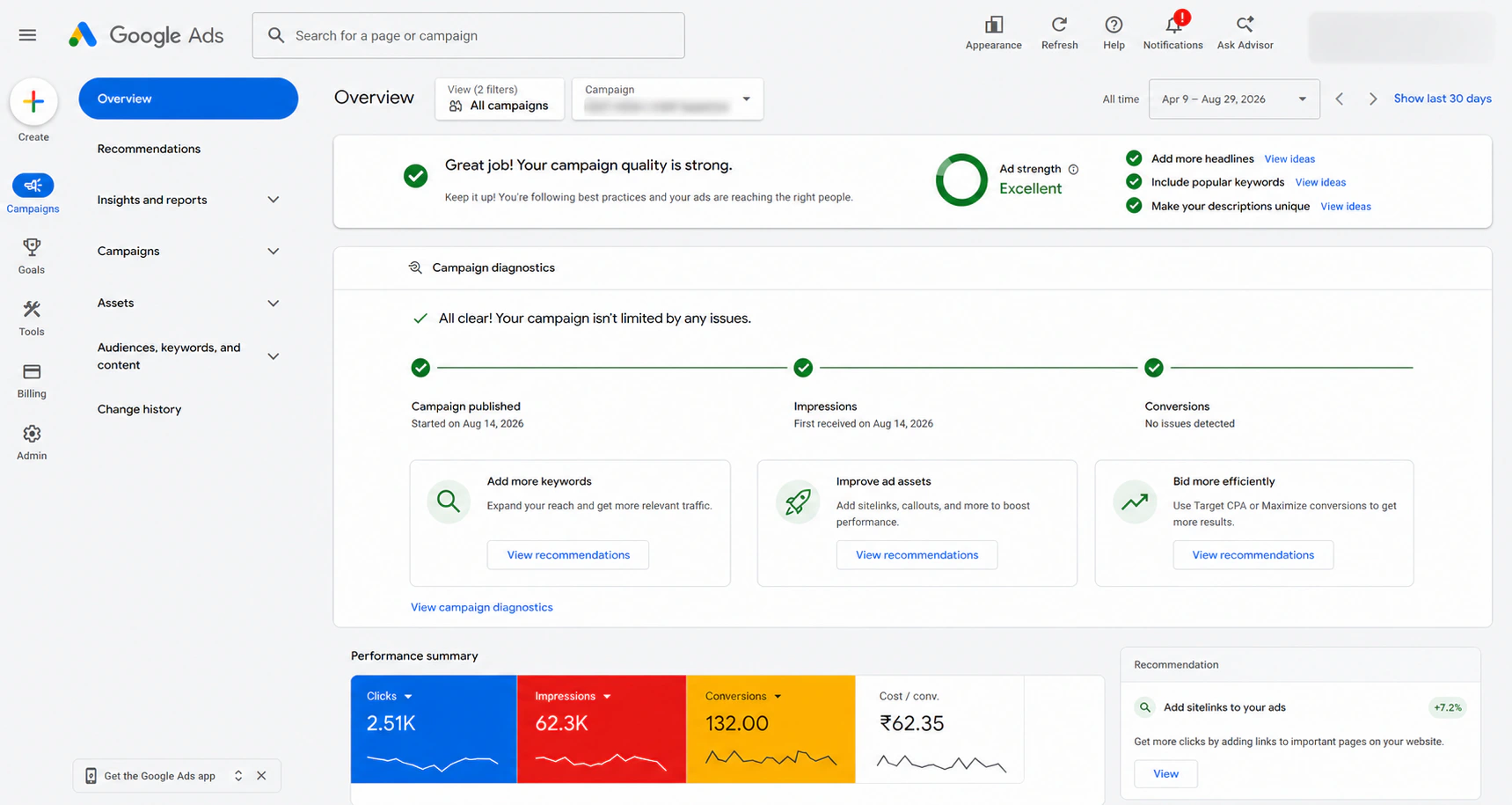Open Recommendations in the nav
Viewport: 1512px width, 805px height.
149,149
